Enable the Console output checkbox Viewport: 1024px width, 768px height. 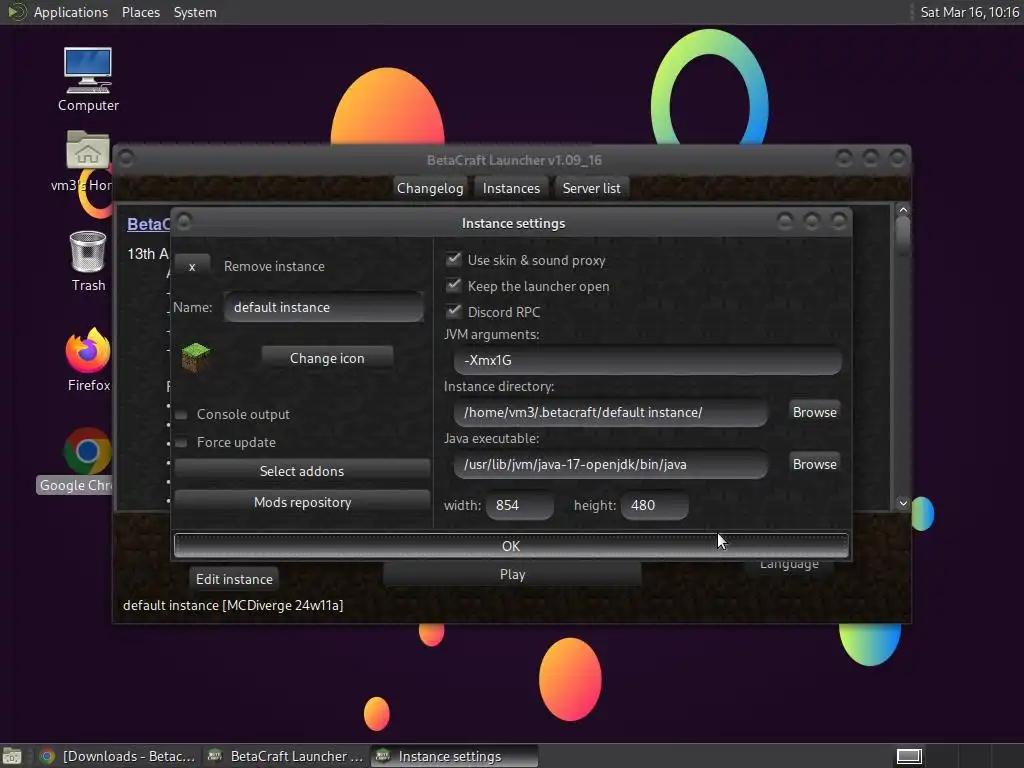pyautogui.click(x=182, y=415)
